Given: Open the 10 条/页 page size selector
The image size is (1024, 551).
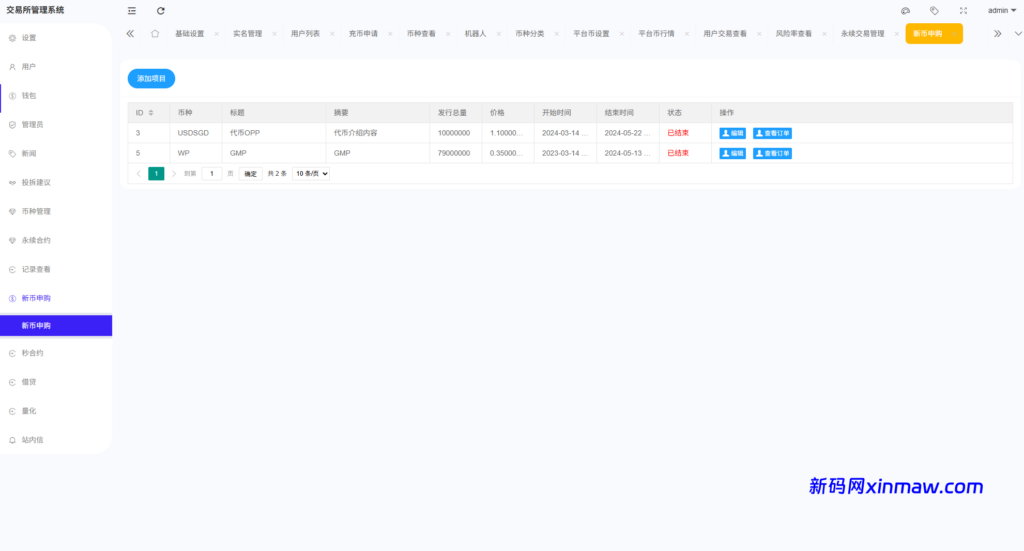Looking at the screenshot, I should click(311, 173).
